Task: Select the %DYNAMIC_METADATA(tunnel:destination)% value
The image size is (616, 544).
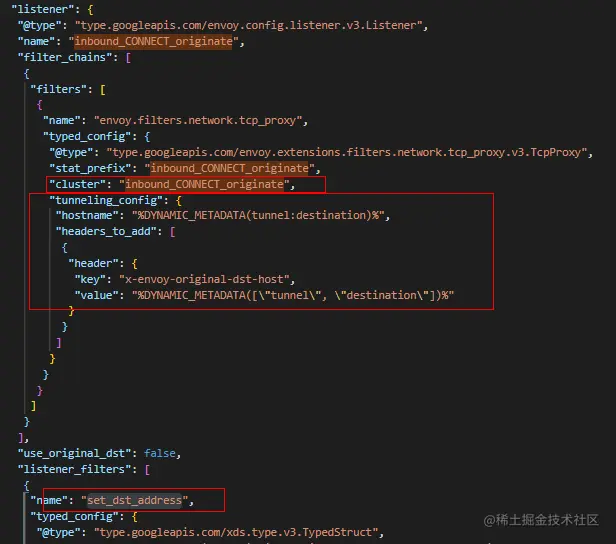Action: click(x=258, y=216)
